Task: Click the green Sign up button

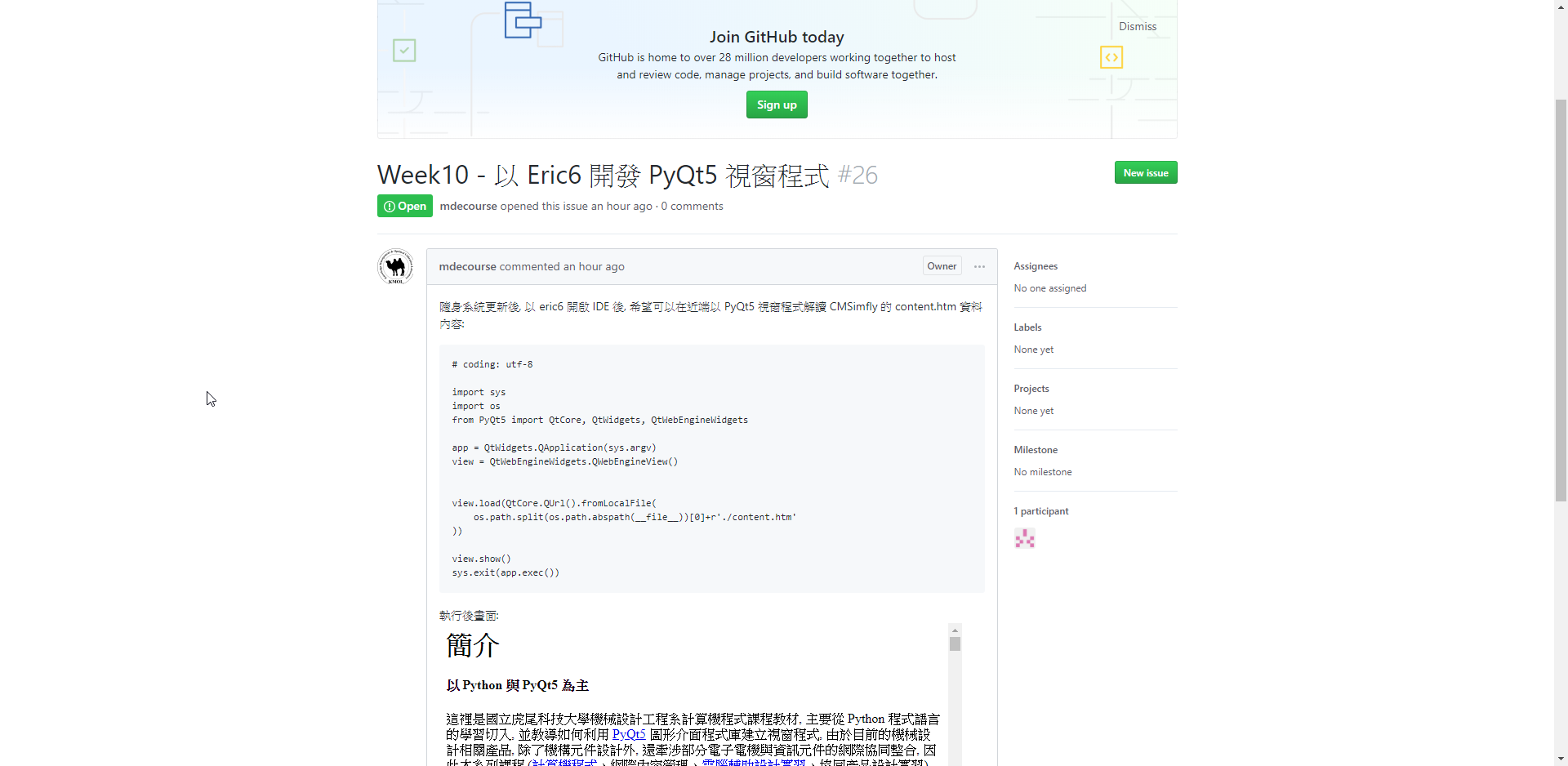Action: [x=777, y=105]
